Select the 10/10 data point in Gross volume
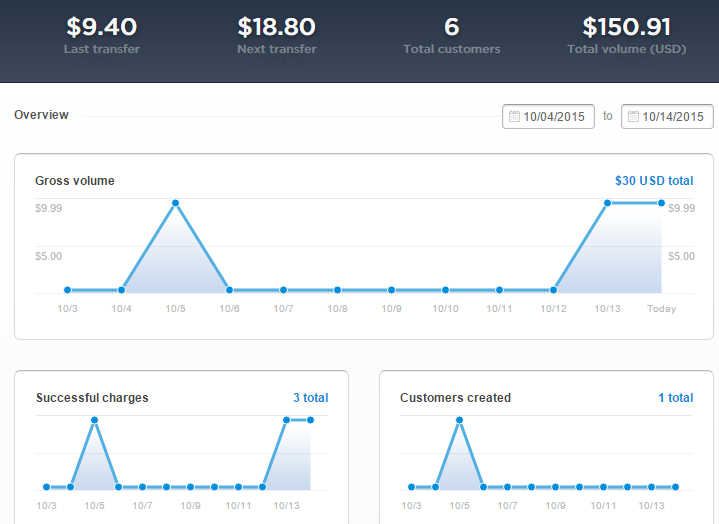The image size is (719, 524). coord(445,290)
